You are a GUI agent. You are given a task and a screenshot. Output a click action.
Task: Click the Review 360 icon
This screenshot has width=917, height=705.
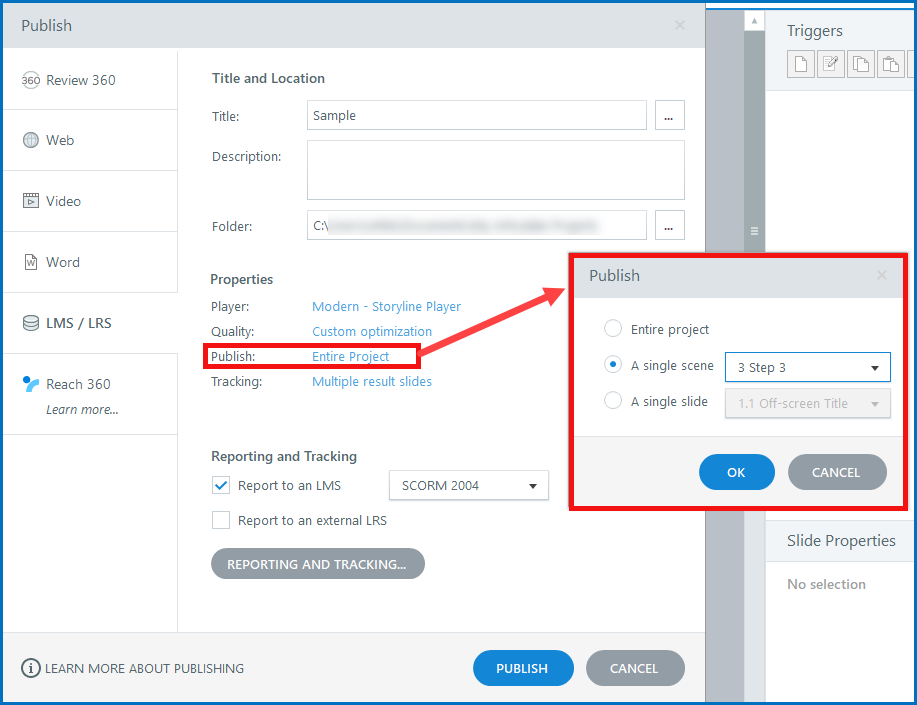coord(30,80)
